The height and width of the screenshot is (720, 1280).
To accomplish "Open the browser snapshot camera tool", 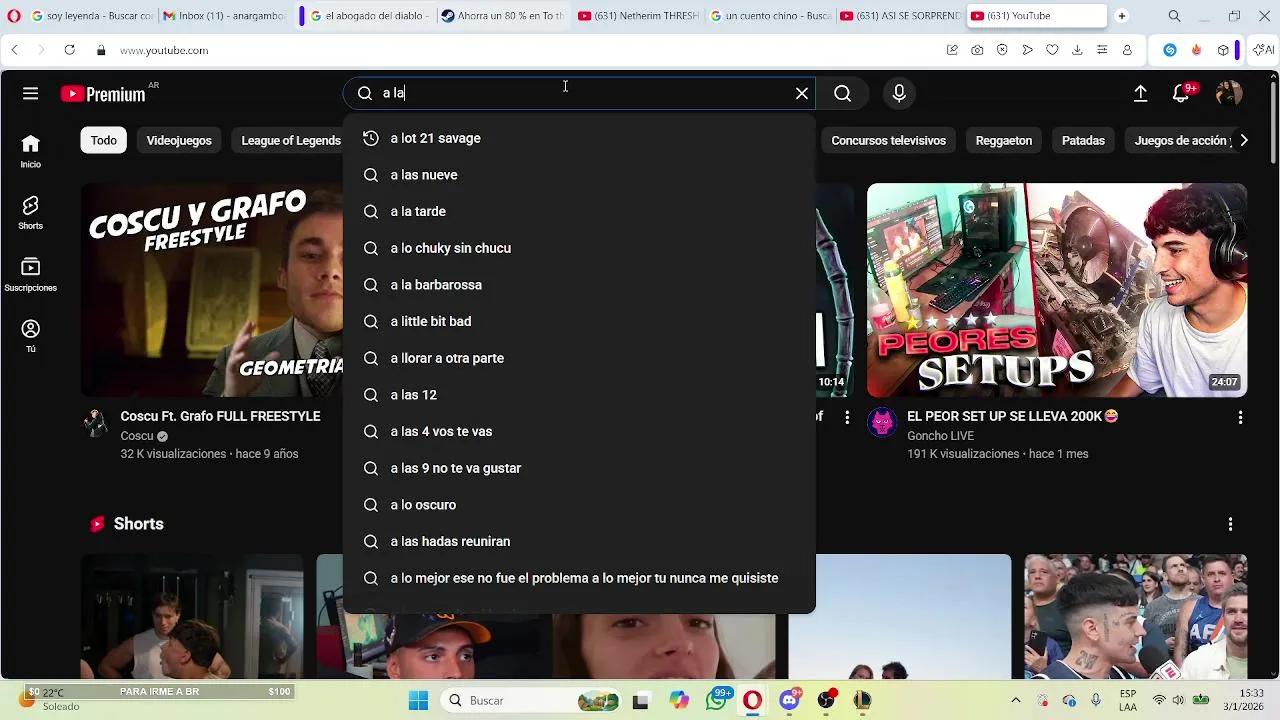I will pos(977,50).
